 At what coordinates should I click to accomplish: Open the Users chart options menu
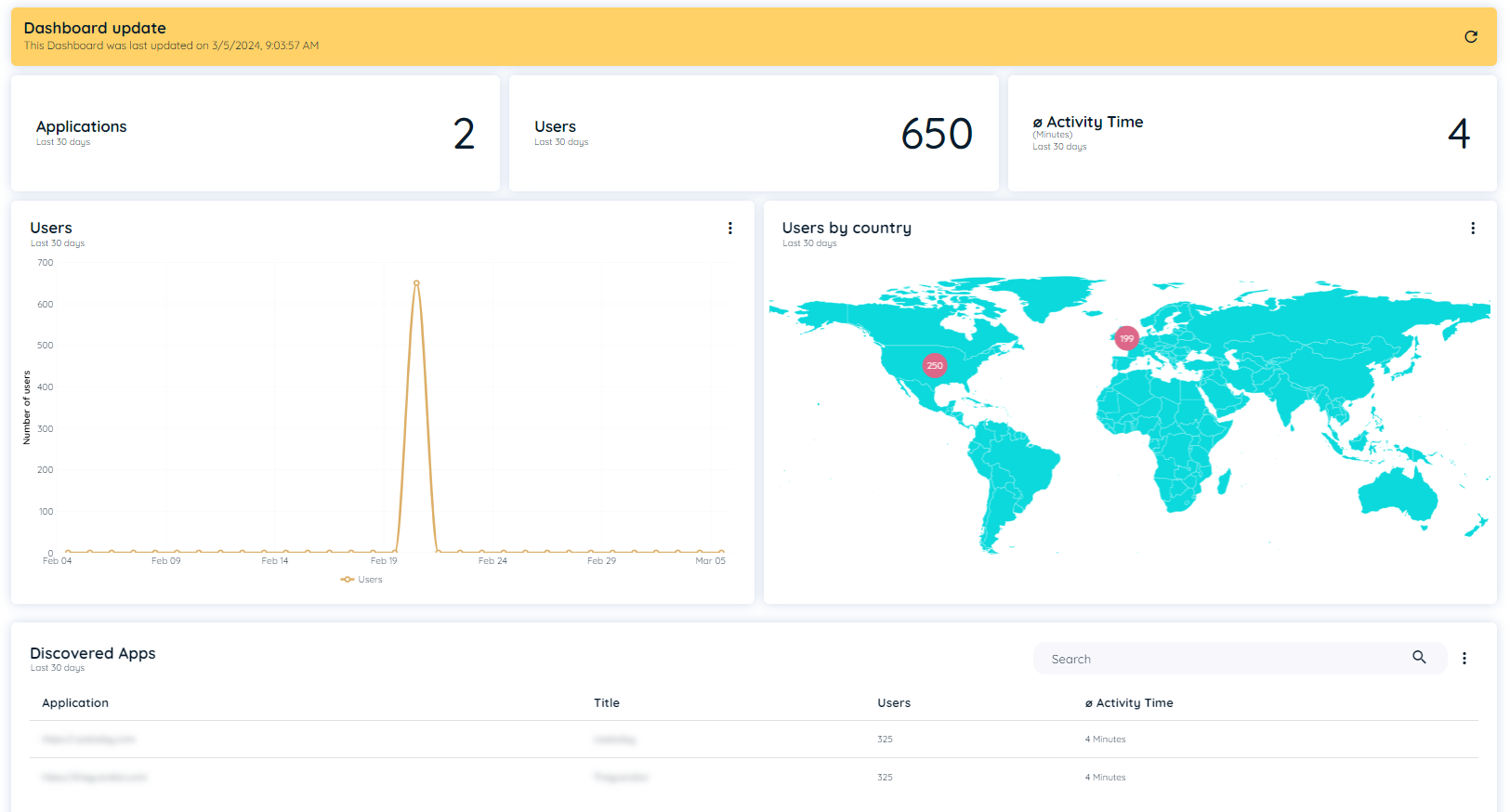(x=730, y=229)
